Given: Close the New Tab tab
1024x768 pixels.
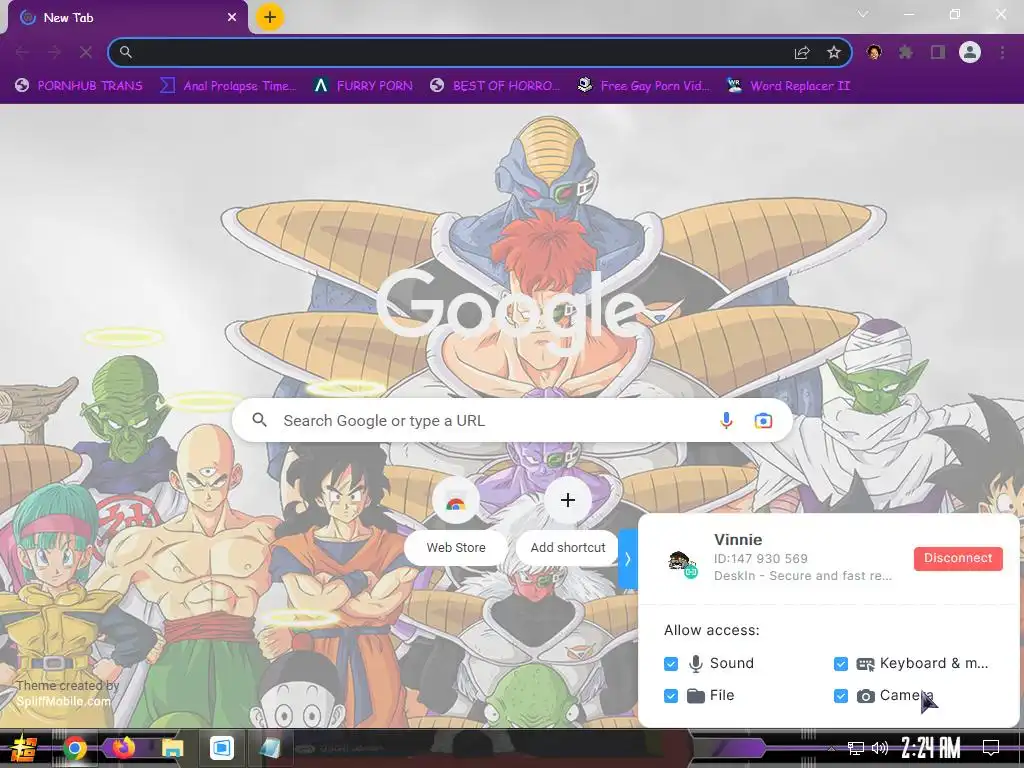Looking at the screenshot, I should pyautogui.click(x=232, y=18).
